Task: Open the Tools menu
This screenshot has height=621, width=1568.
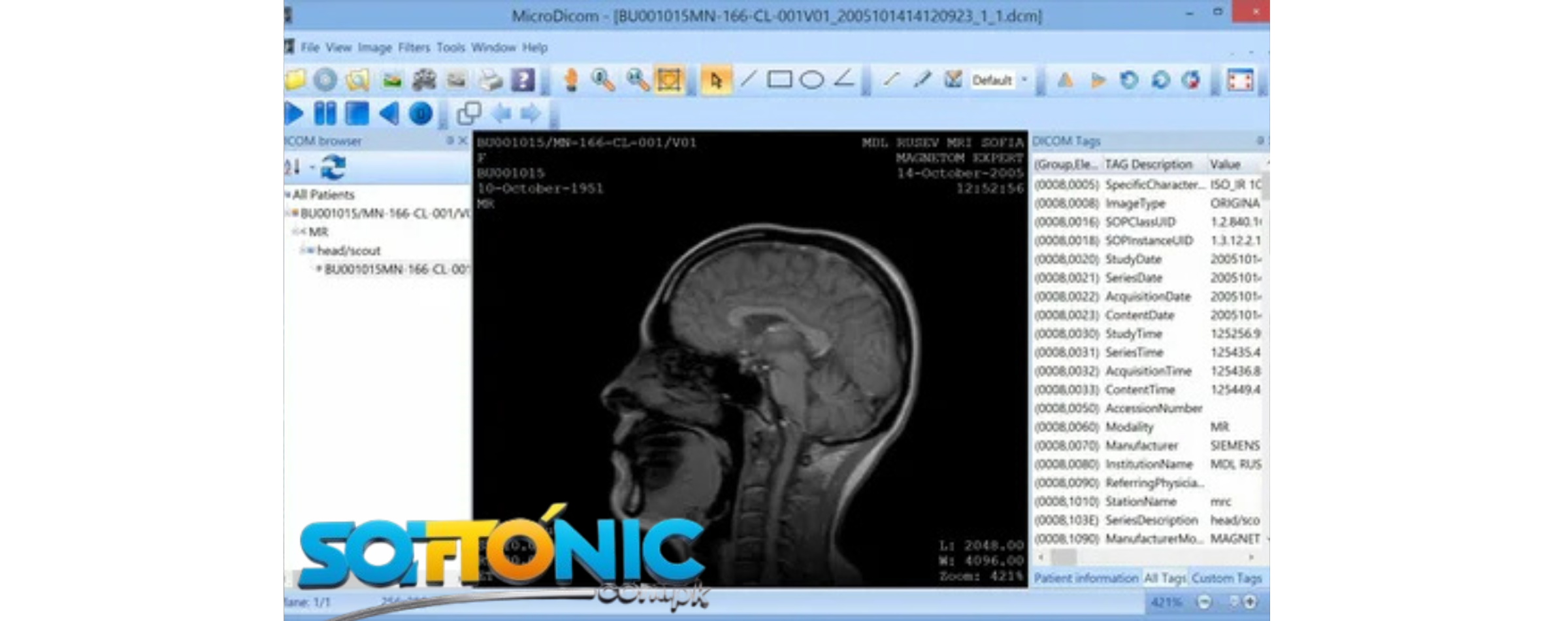Action: pos(451,48)
